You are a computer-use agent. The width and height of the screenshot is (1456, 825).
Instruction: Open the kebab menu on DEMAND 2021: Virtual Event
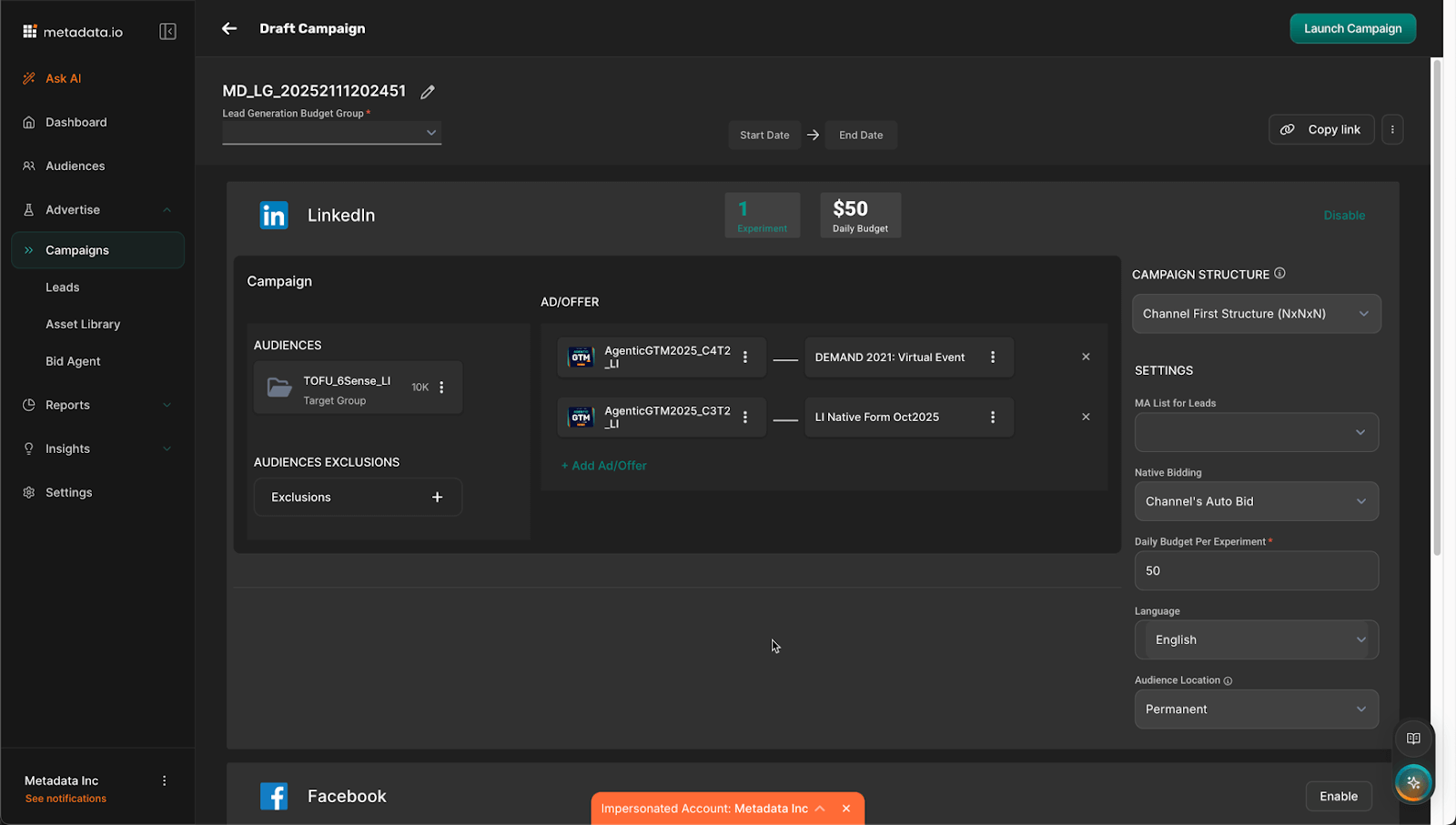click(993, 357)
